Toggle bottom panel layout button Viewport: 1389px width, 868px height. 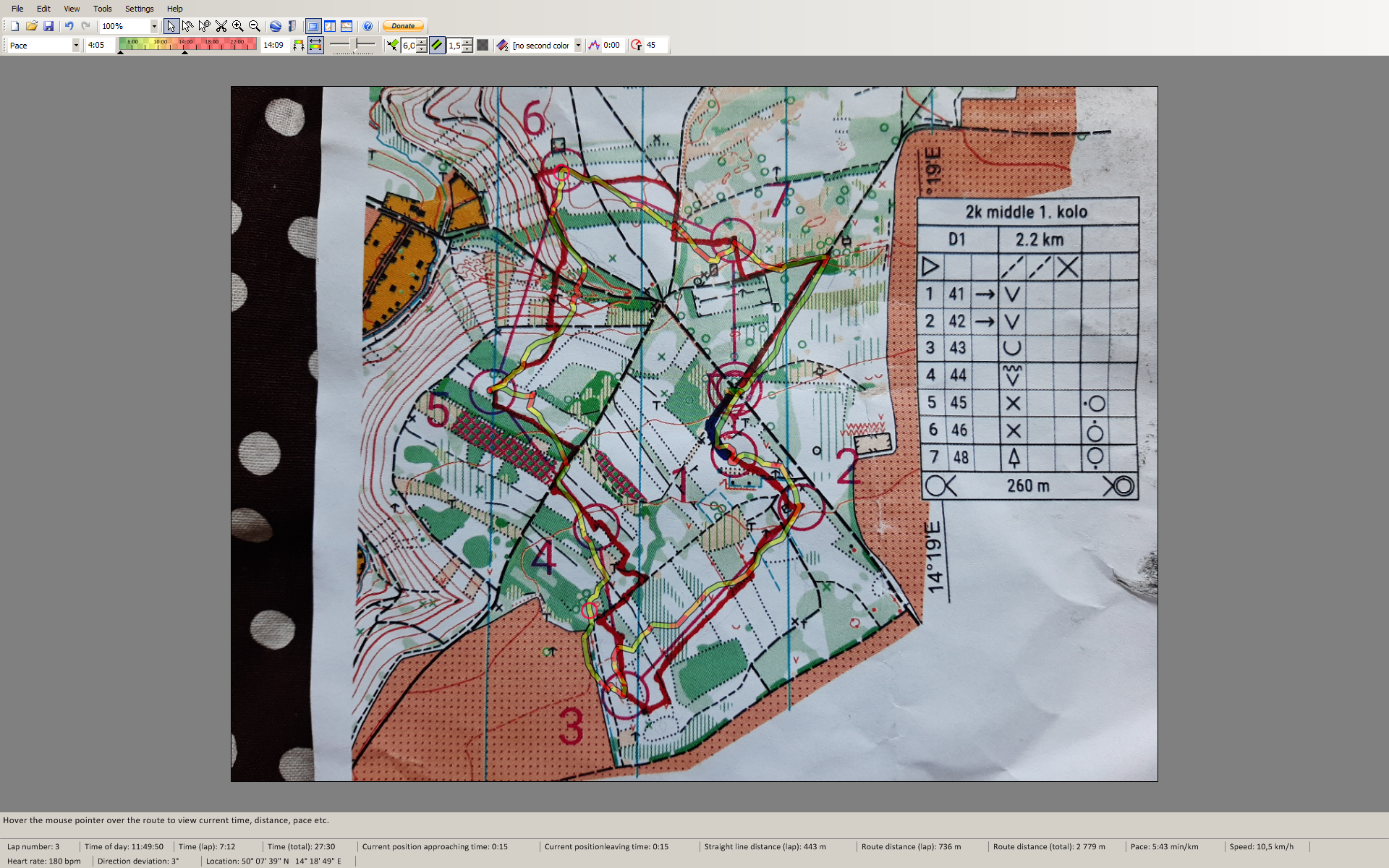347,26
